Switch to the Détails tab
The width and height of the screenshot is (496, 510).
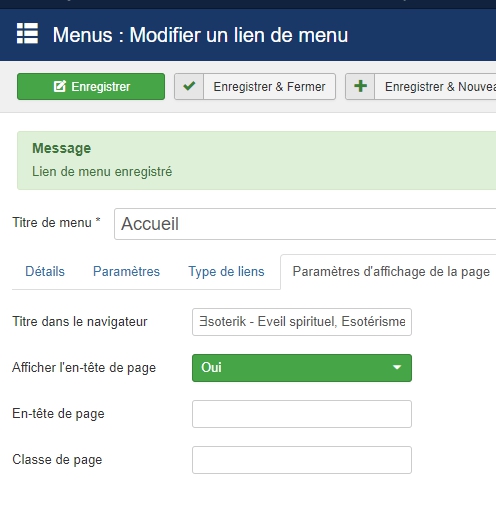[x=45, y=272]
